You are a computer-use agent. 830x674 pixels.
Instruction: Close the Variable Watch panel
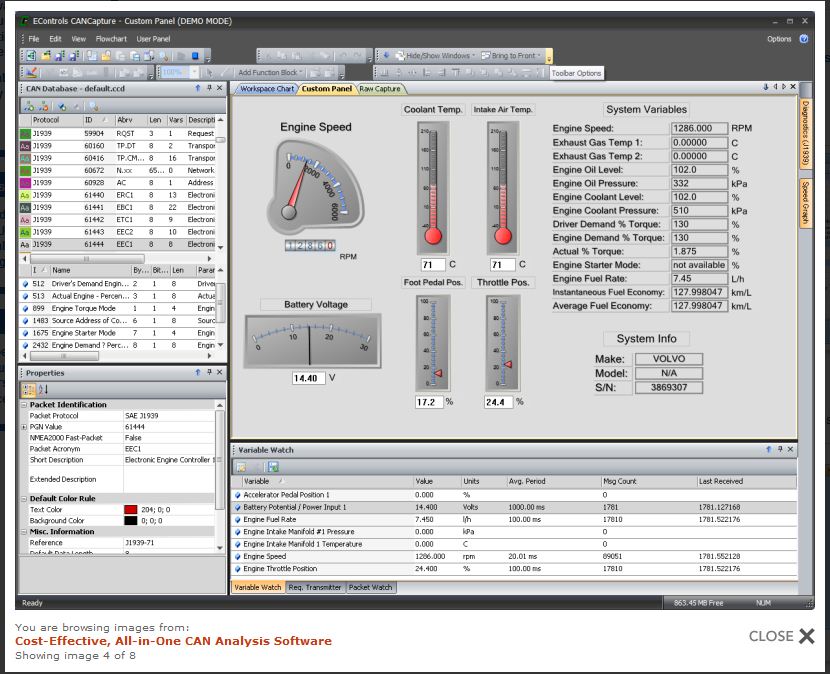pyautogui.click(x=791, y=451)
